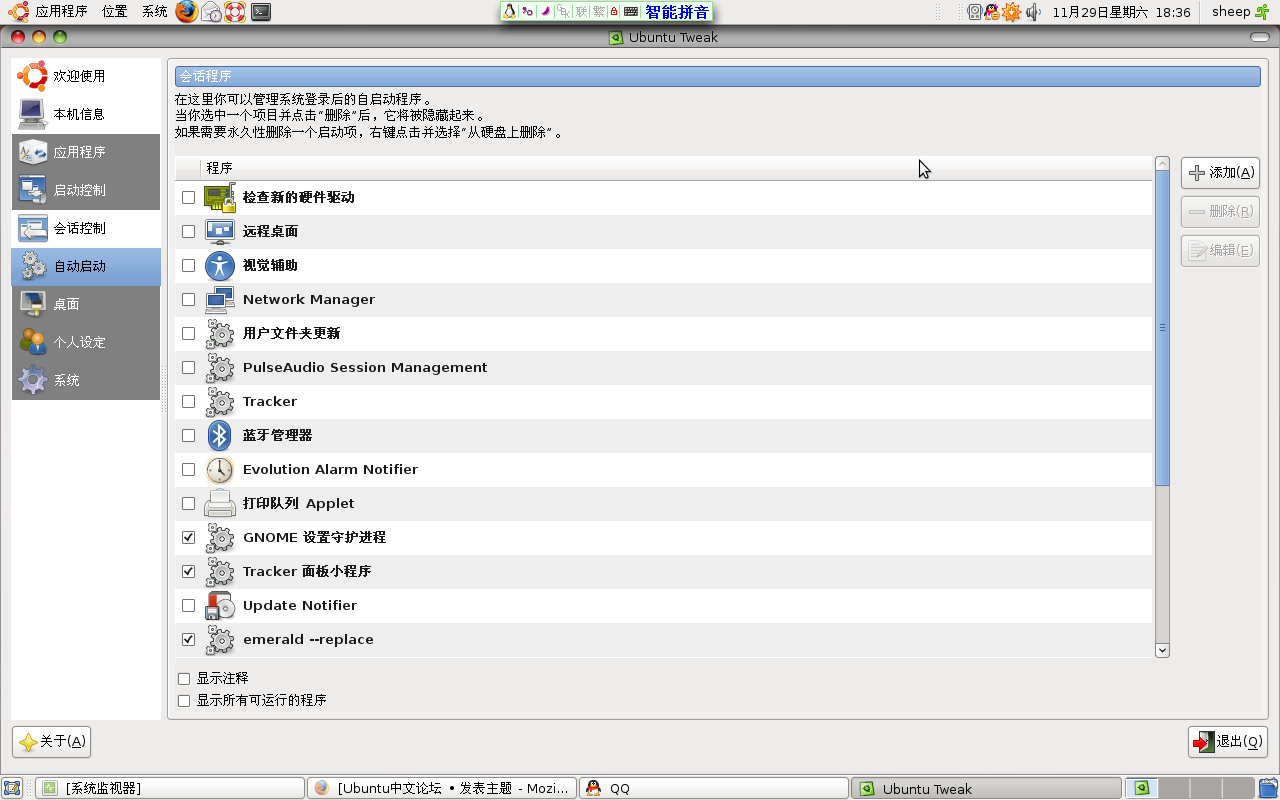Click the print queue printer icon
The image size is (1280, 800).
pyautogui.click(x=219, y=503)
